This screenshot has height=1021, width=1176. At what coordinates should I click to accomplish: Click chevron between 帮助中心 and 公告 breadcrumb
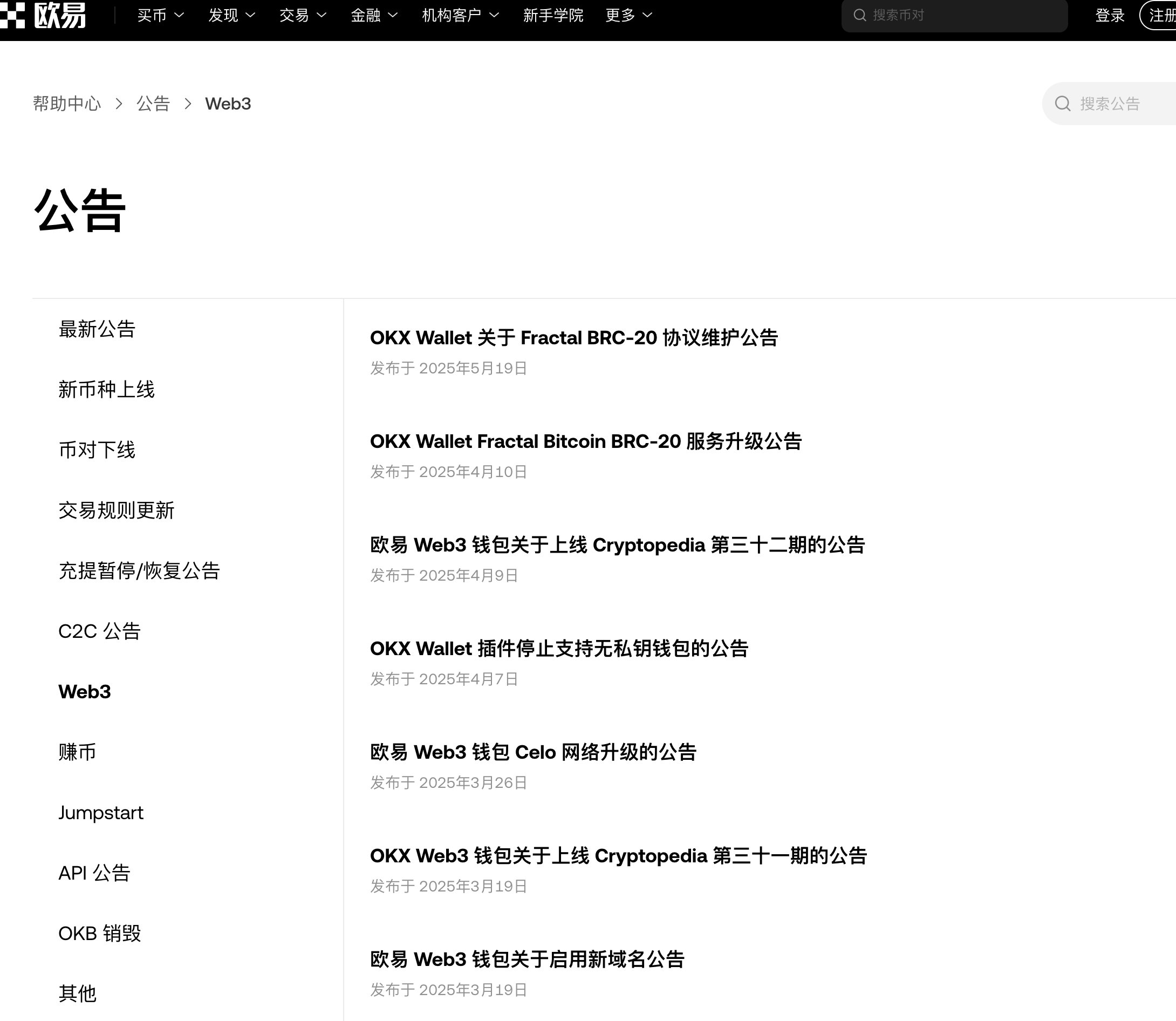119,104
